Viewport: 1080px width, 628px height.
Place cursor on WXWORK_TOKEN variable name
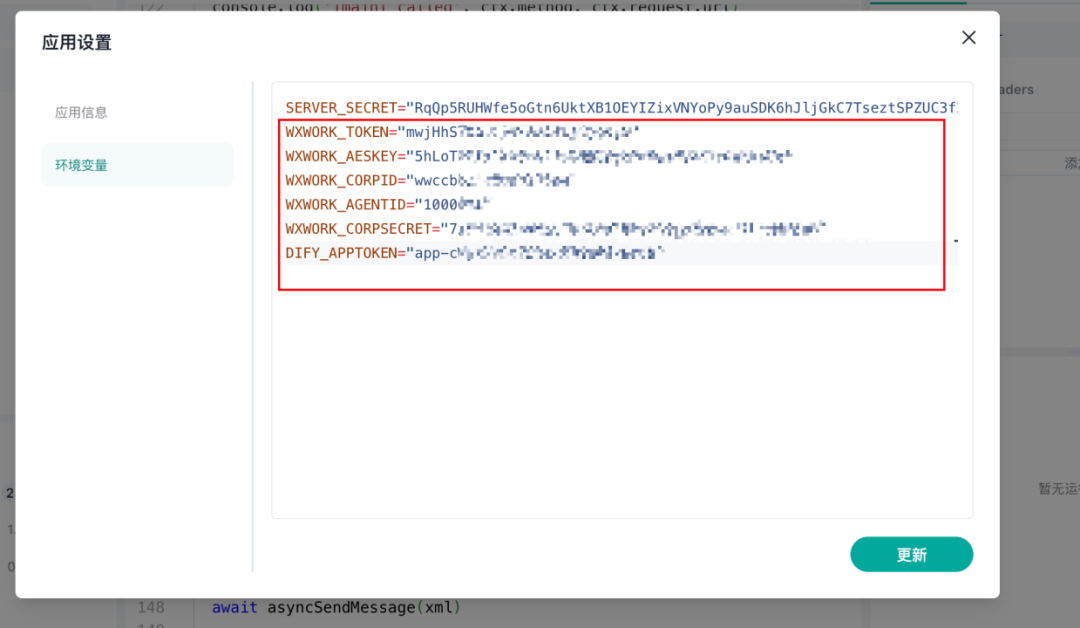[x=337, y=132]
